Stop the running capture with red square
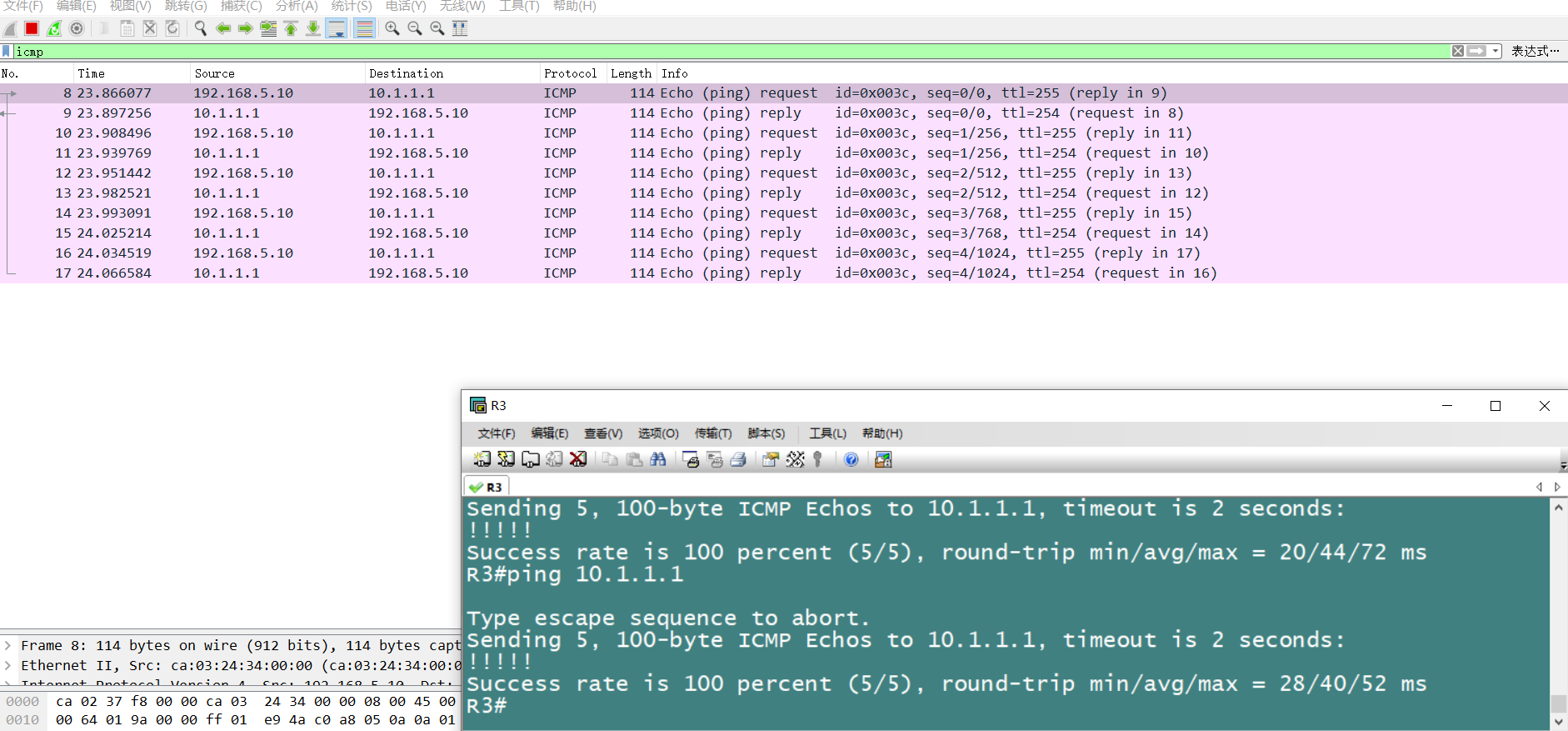The image size is (1568, 731). tap(32, 28)
